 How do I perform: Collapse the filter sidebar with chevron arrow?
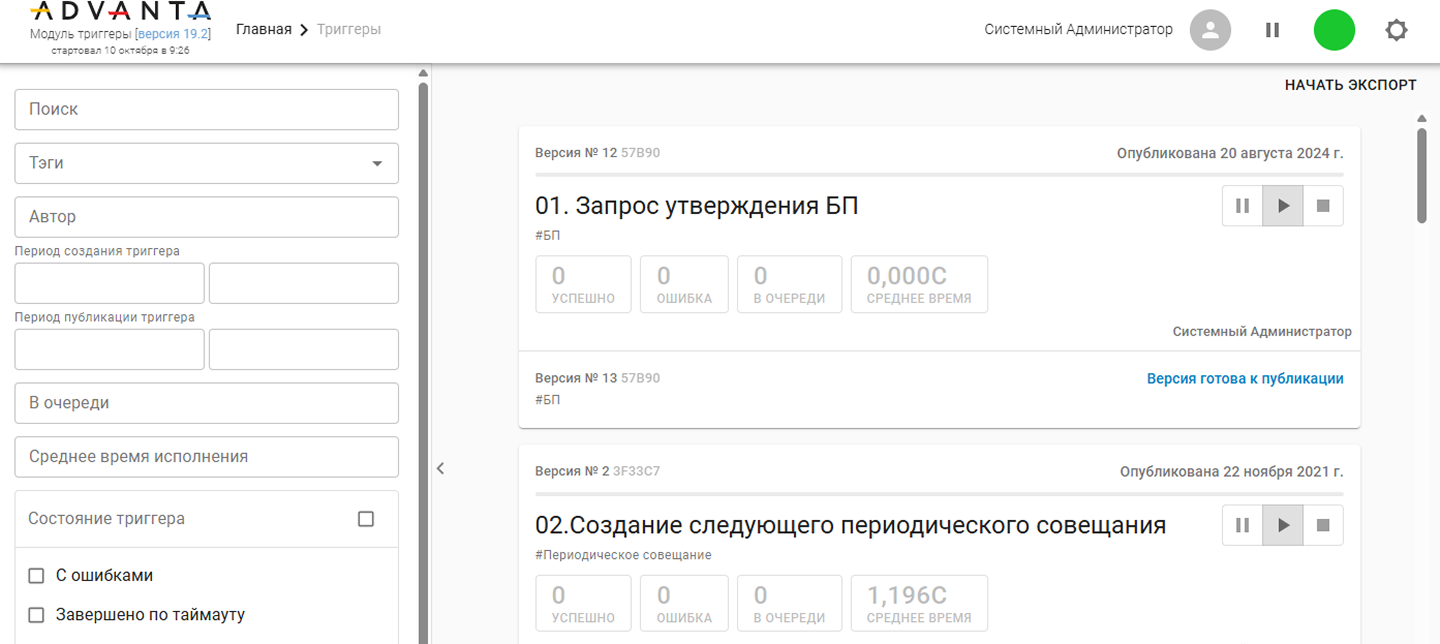click(440, 468)
